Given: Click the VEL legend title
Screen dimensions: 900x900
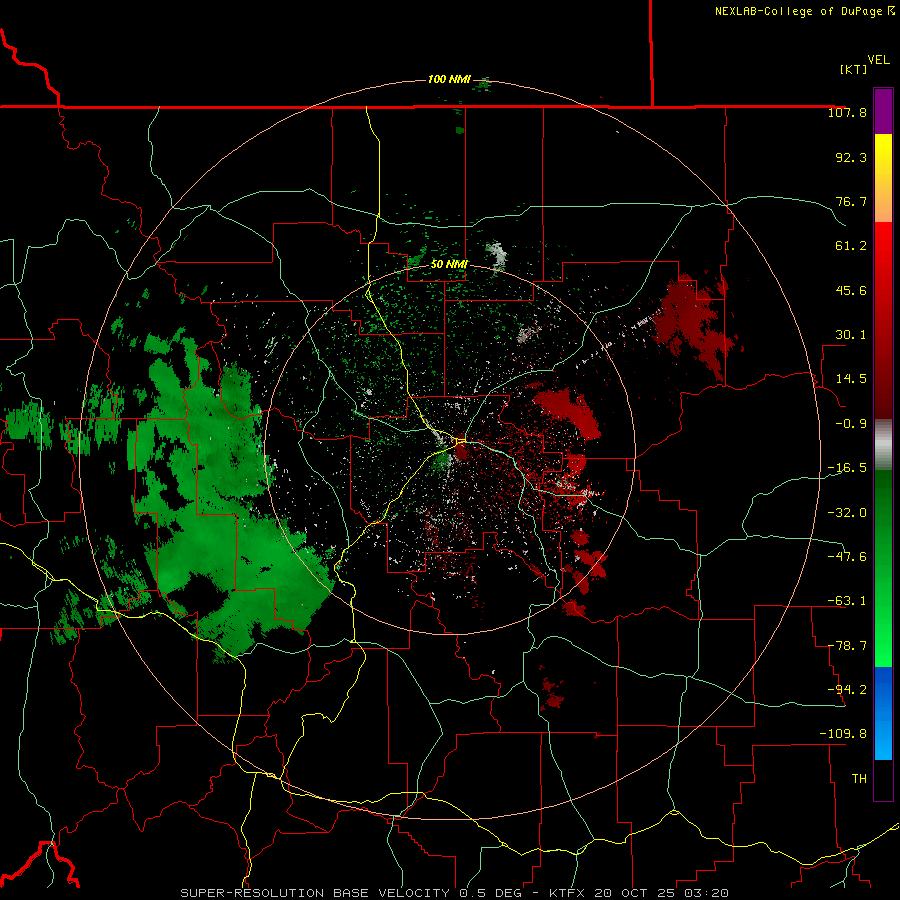Looking at the screenshot, I should pyautogui.click(x=878, y=60).
